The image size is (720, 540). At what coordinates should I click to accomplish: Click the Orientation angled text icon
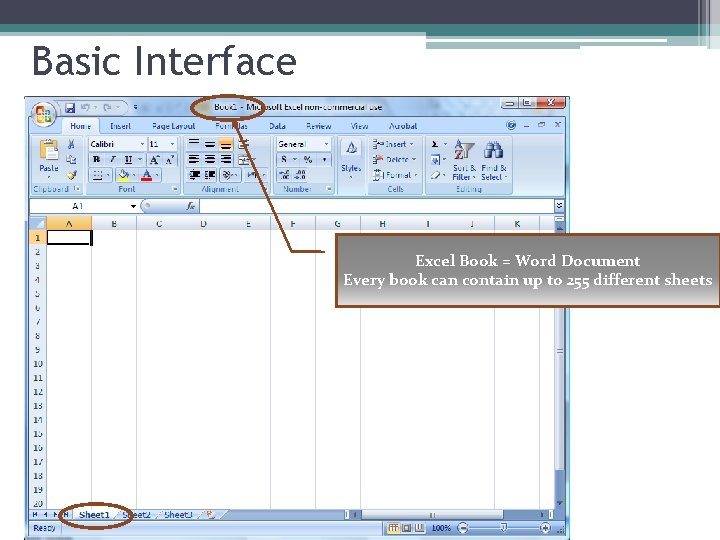[x=227, y=175]
